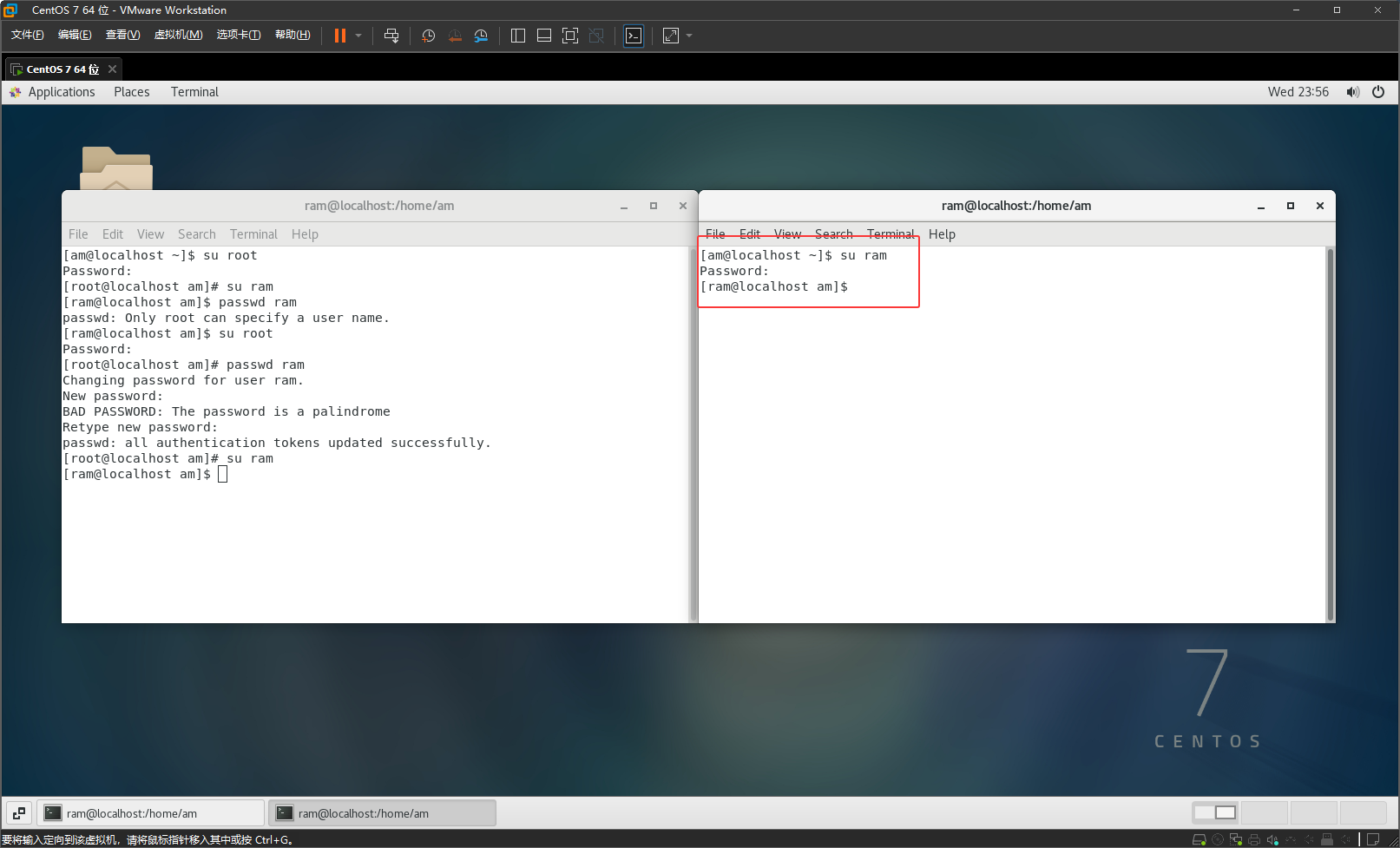Image resolution: width=1400 pixels, height=848 pixels.
Task: Toggle the thumbnail bar icon in toolbar
Action: click(544, 36)
